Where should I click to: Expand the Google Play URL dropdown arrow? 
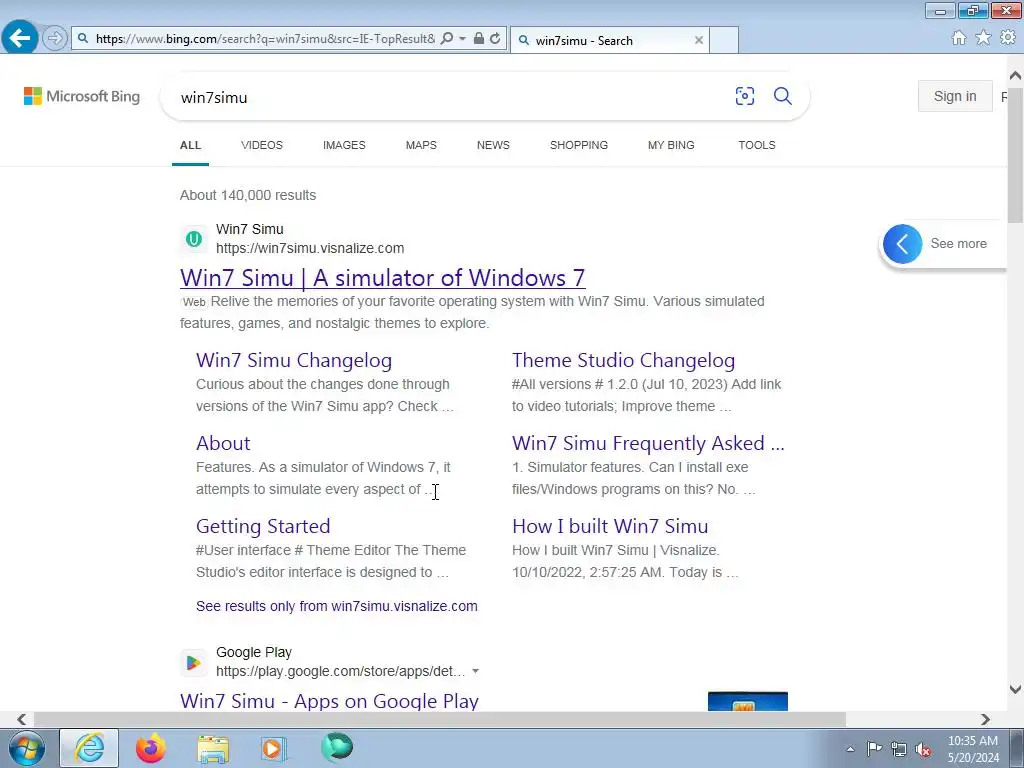(475, 671)
